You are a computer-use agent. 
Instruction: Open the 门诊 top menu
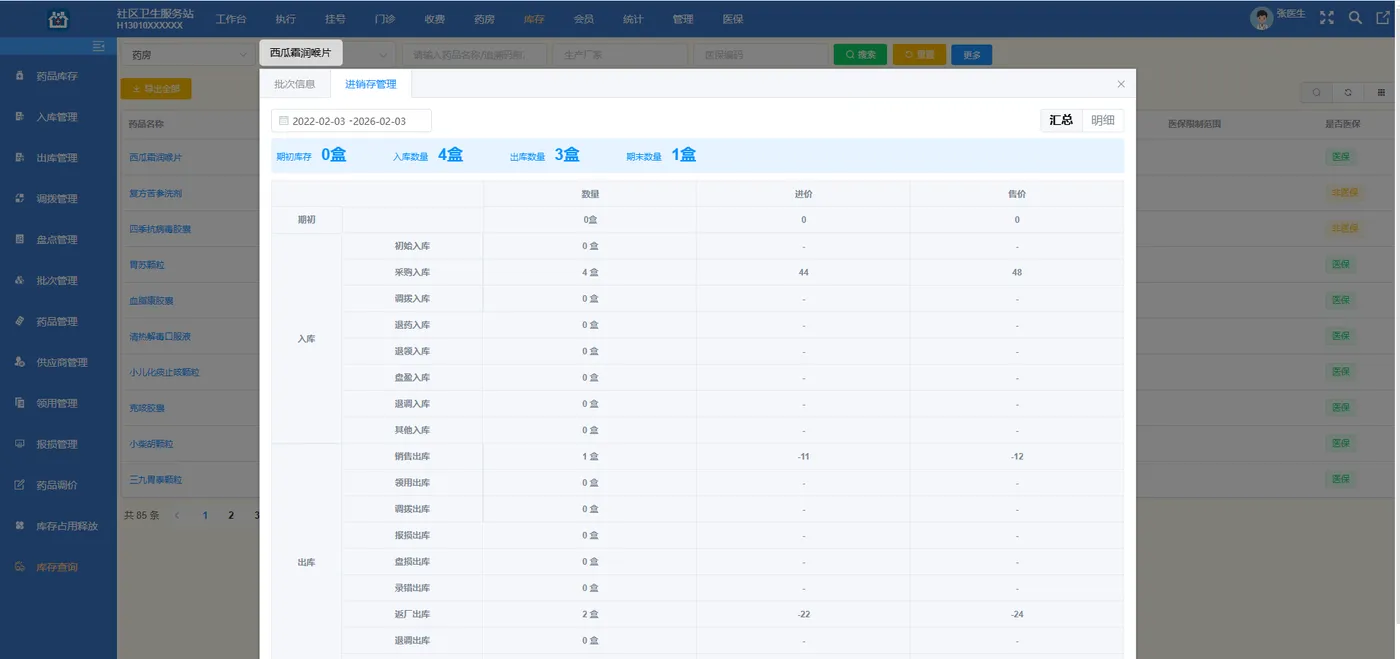(385, 19)
